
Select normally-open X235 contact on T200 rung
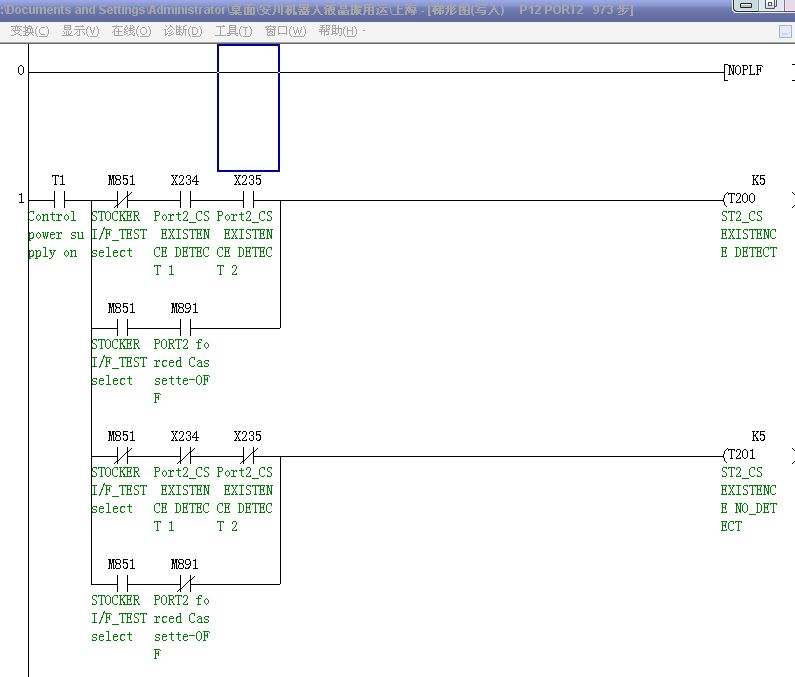[x=247, y=199]
